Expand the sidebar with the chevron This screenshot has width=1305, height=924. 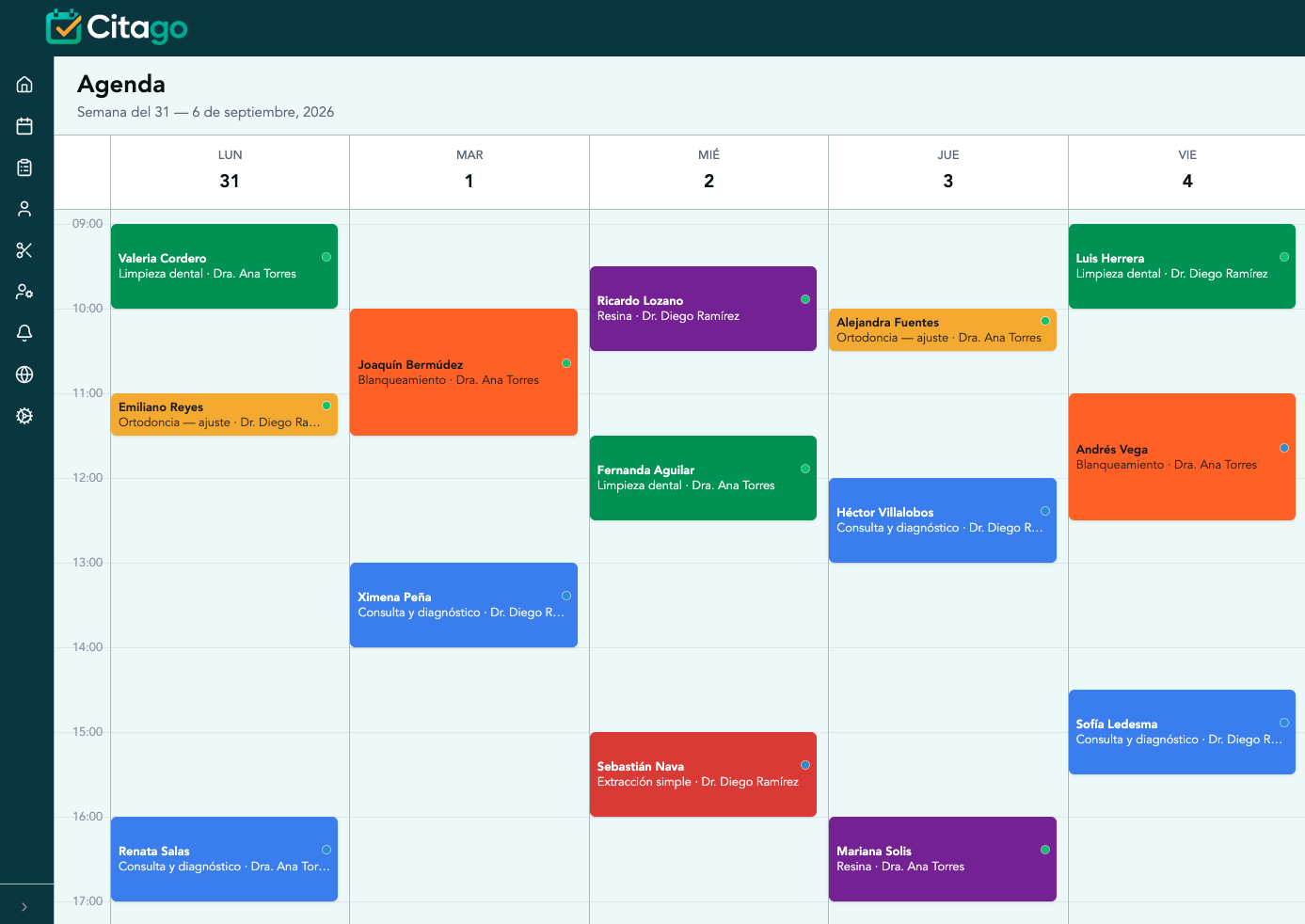24,907
